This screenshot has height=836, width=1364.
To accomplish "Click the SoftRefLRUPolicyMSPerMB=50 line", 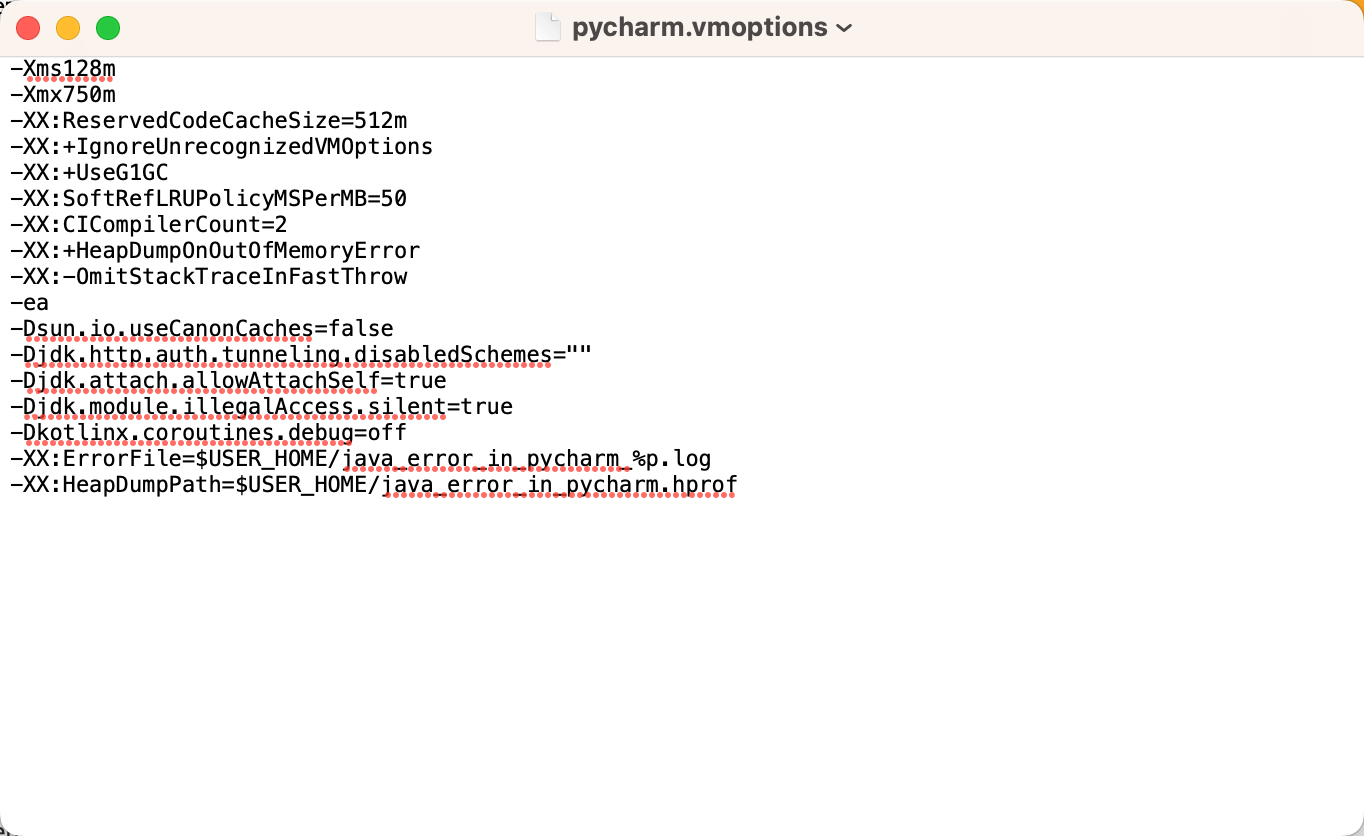I will [x=208, y=199].
